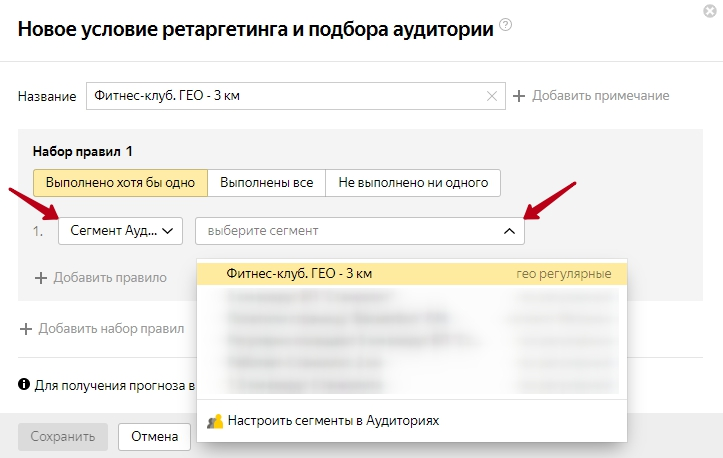Screen dimensions: 723x458
Task: Collapse the segment list using the chevron arrow
Action: (509, 231)
